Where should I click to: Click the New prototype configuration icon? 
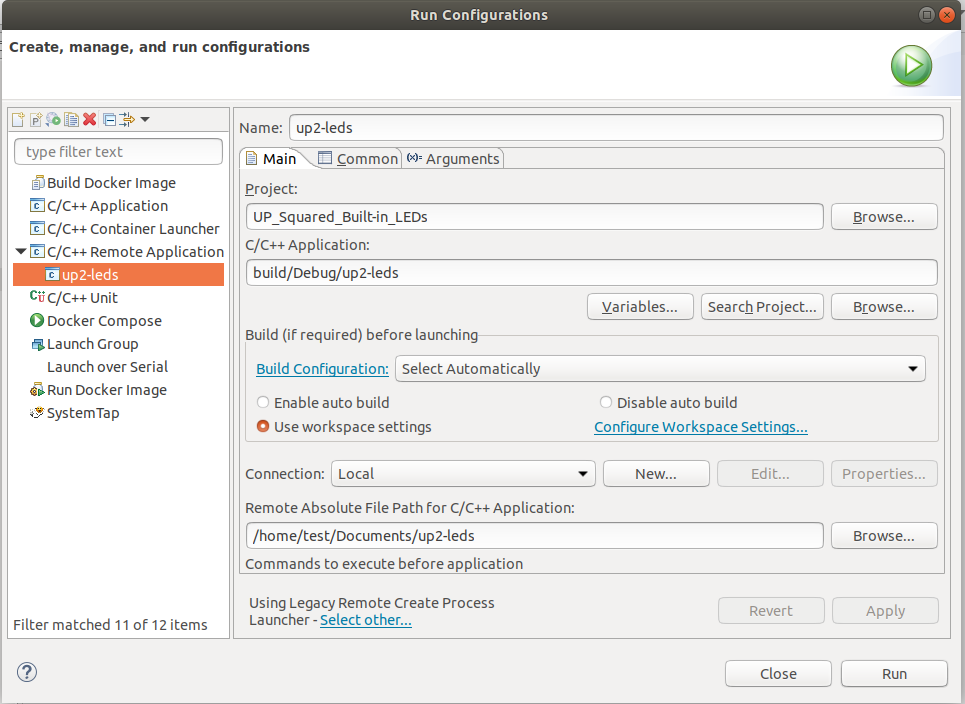(36, 120)
